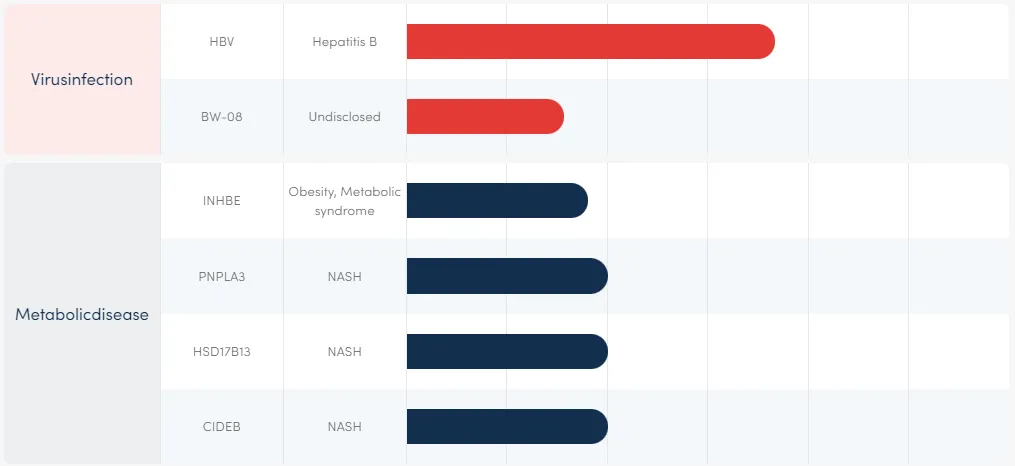Click the Virusinfection category cell
Screen dimensions: 1015x466
(x=82, y=79)
